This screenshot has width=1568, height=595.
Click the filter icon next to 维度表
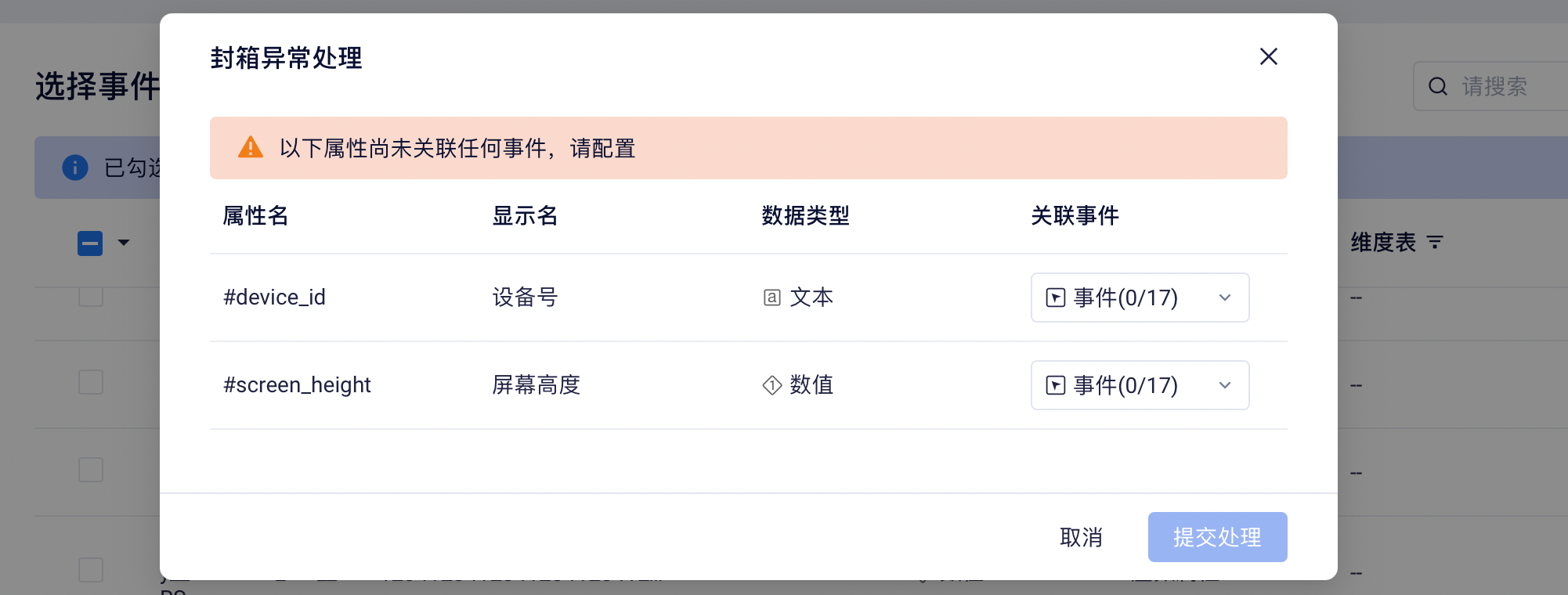(x=1435, y=243)
